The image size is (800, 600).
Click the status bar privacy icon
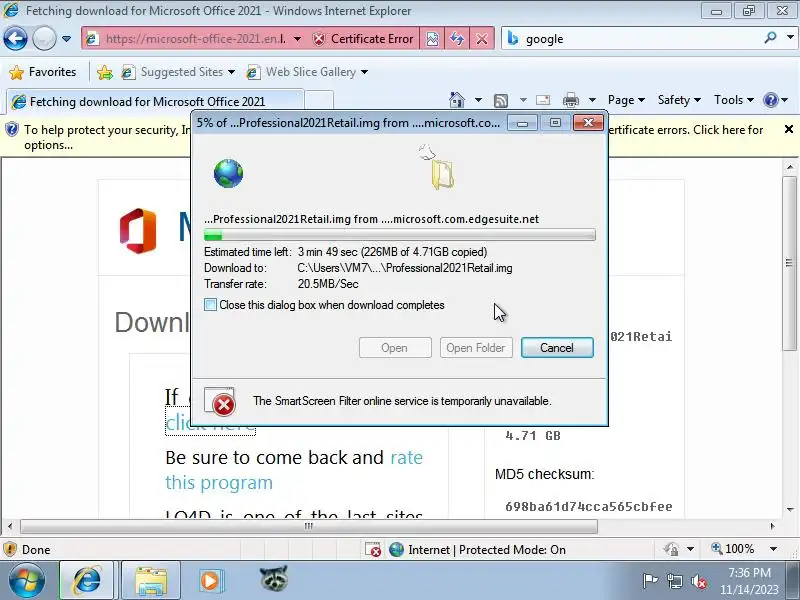pyautogui.click(x=671, y=549)
